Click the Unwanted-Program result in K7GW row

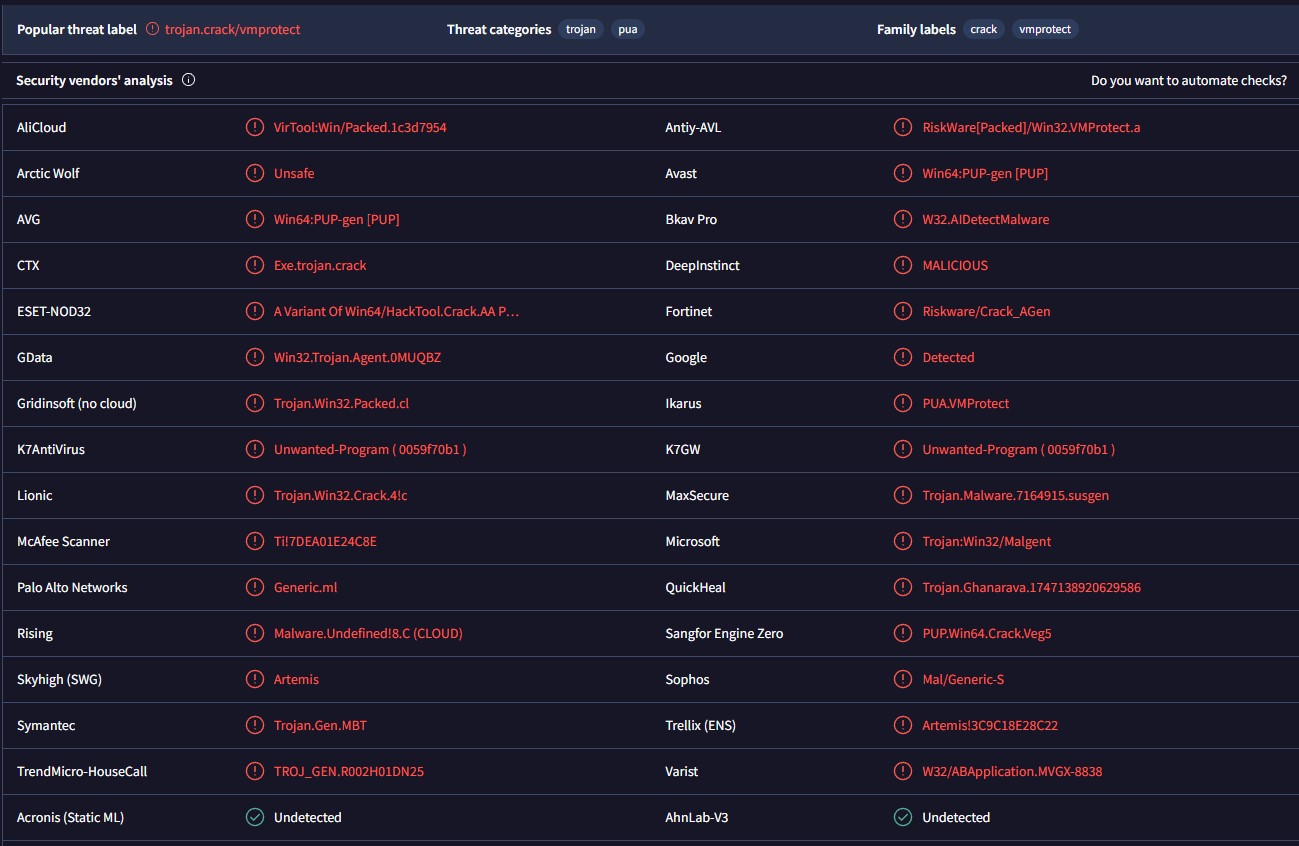pyautogui.click(x=1018, y=449)
